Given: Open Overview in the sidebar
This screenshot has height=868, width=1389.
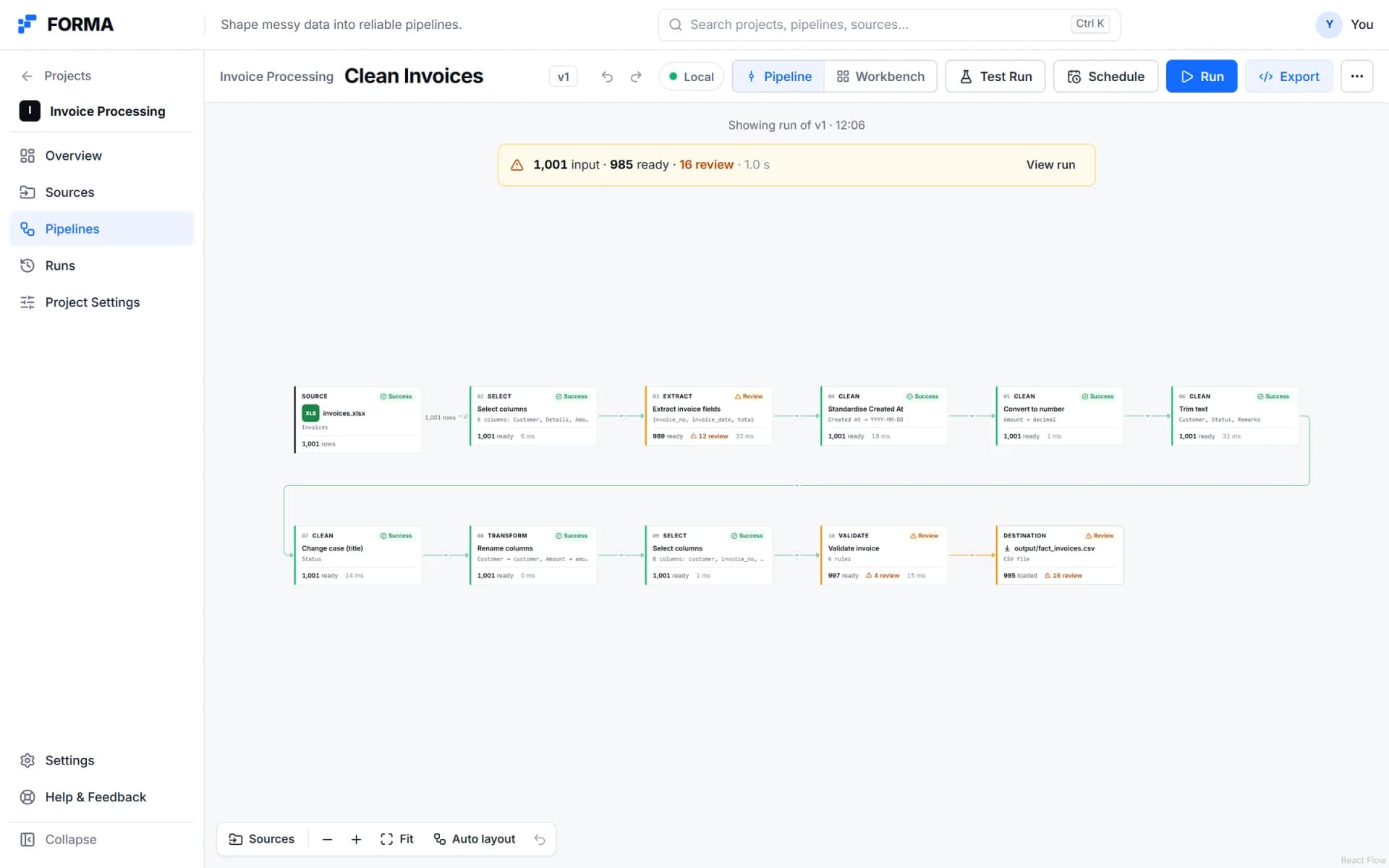Looking at the screenshot, I should coord(101,156).
